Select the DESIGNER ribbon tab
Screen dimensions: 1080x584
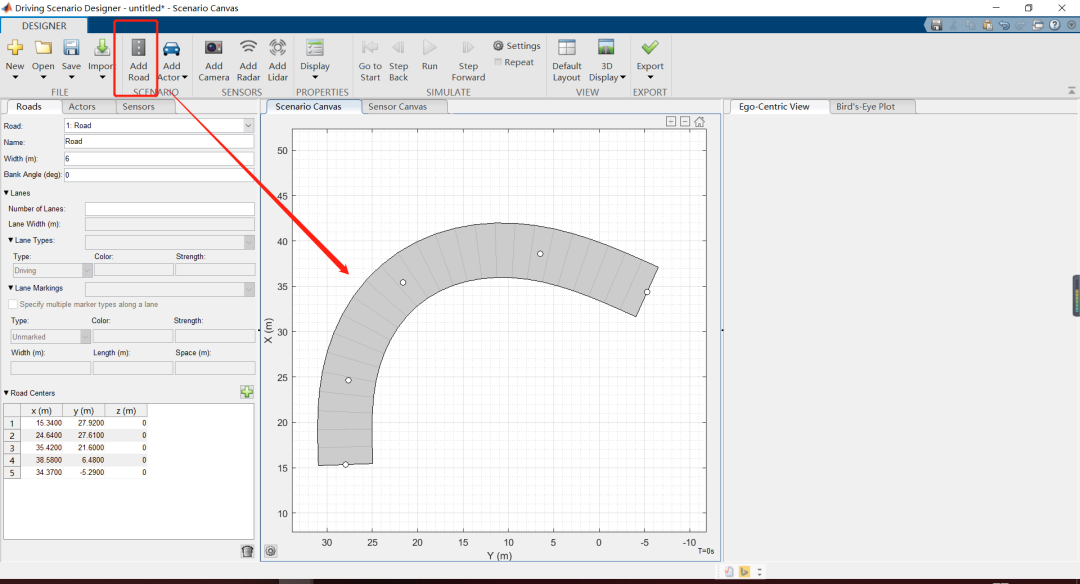(44, 25)
